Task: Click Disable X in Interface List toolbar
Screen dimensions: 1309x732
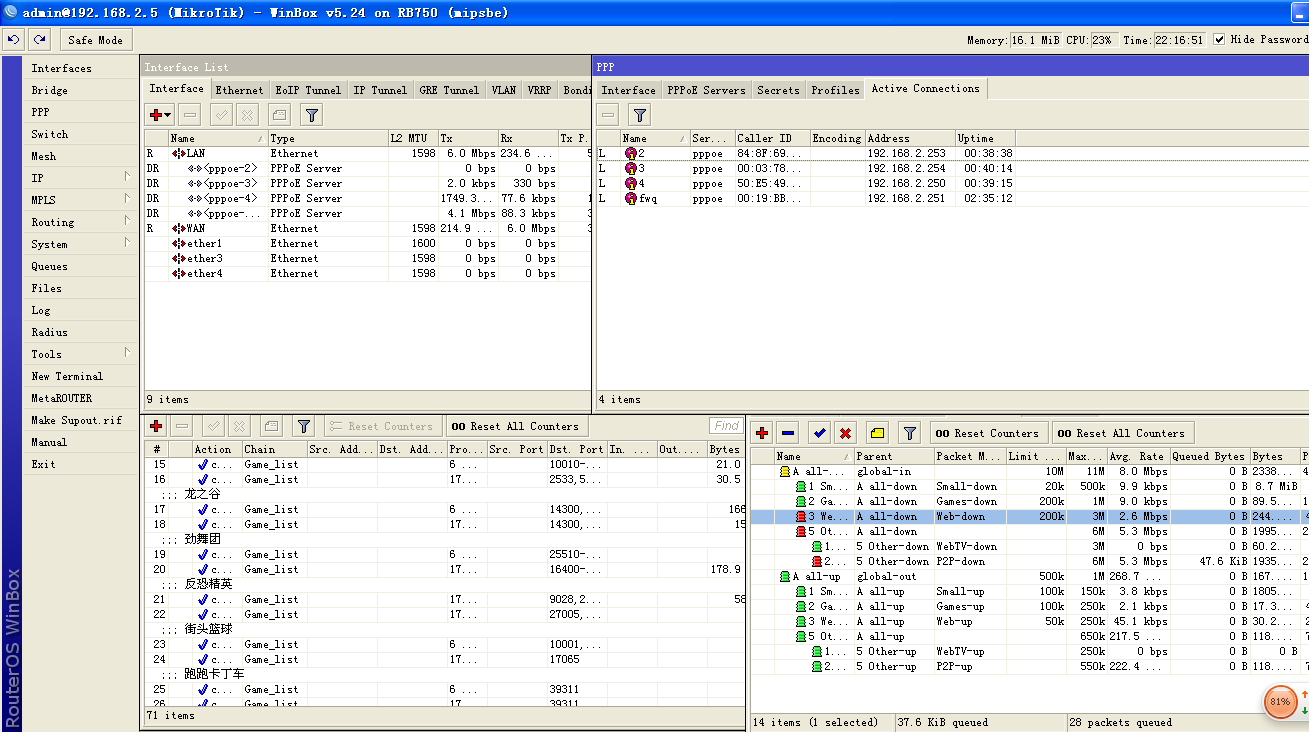Action: [x=248, y=115]
